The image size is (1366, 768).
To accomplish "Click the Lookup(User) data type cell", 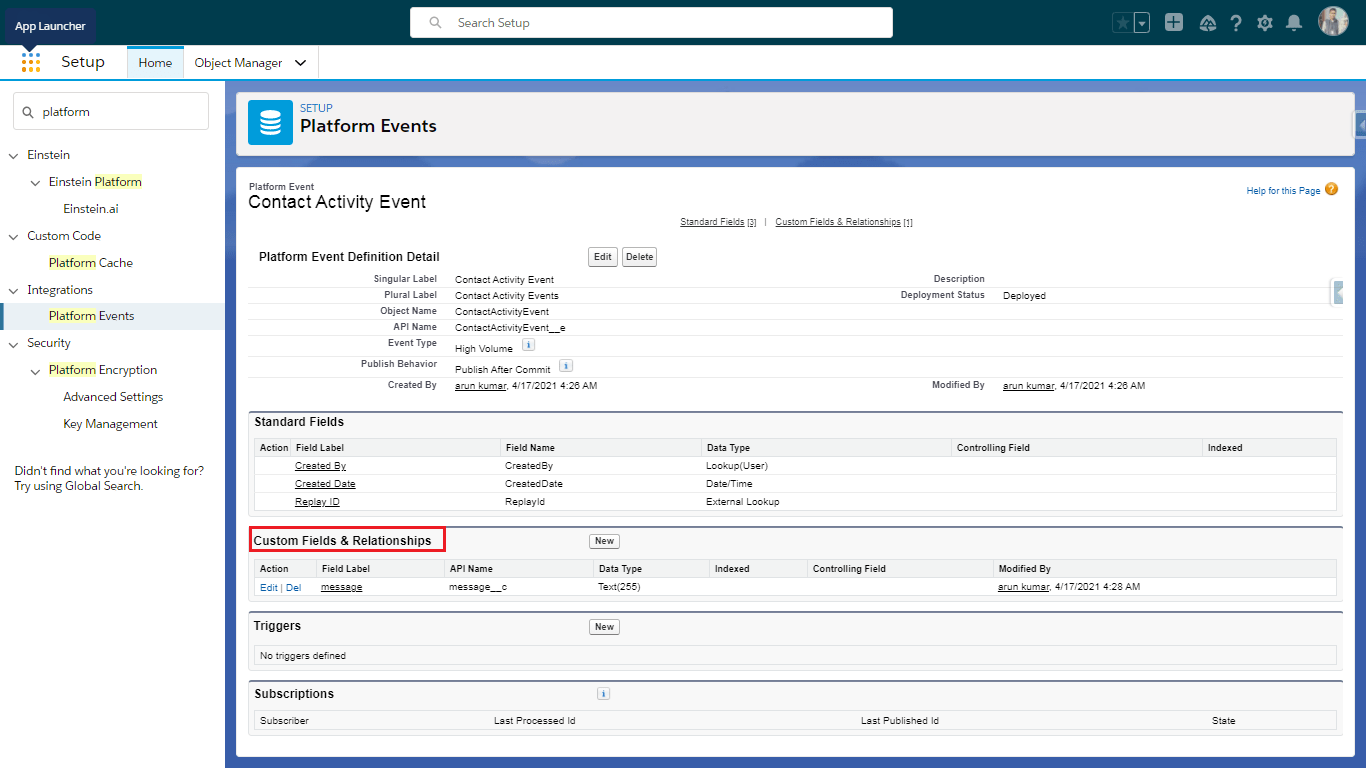I will coord(737,466).
